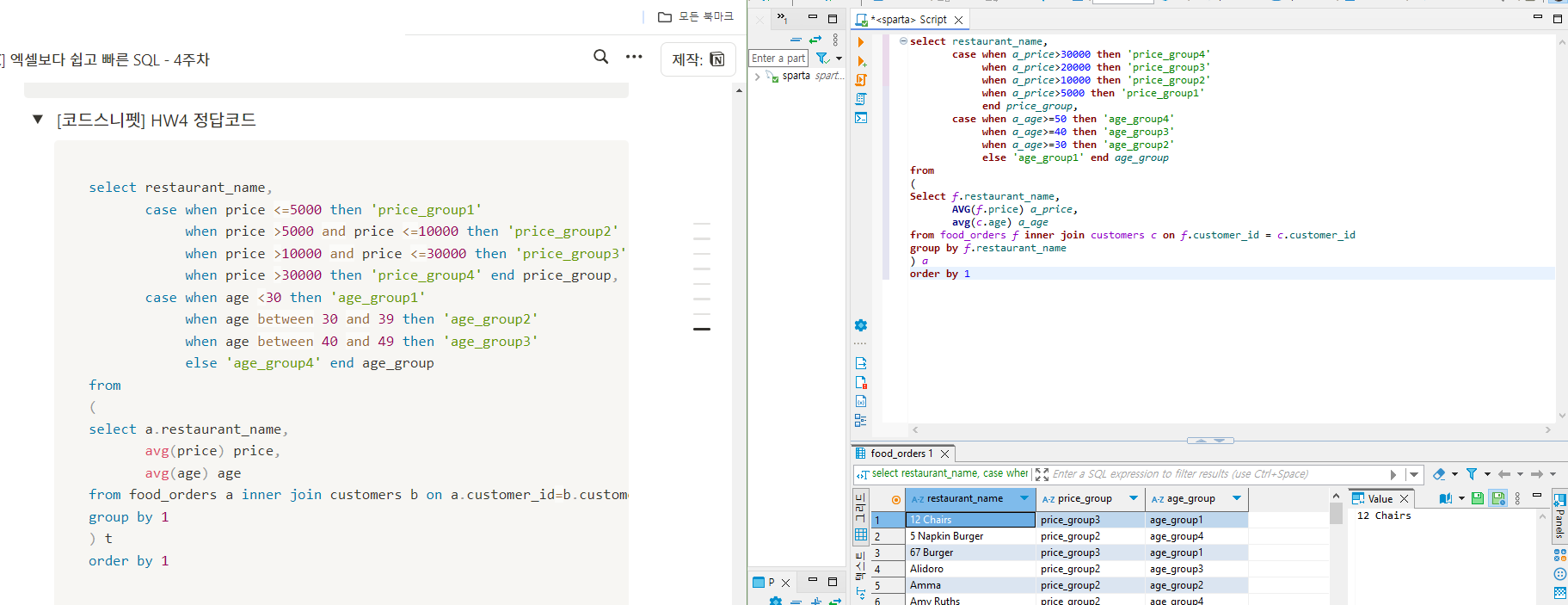Open the navigator view menu dots
This screenshot has width=1568, height=605.
tap(835, 40)
